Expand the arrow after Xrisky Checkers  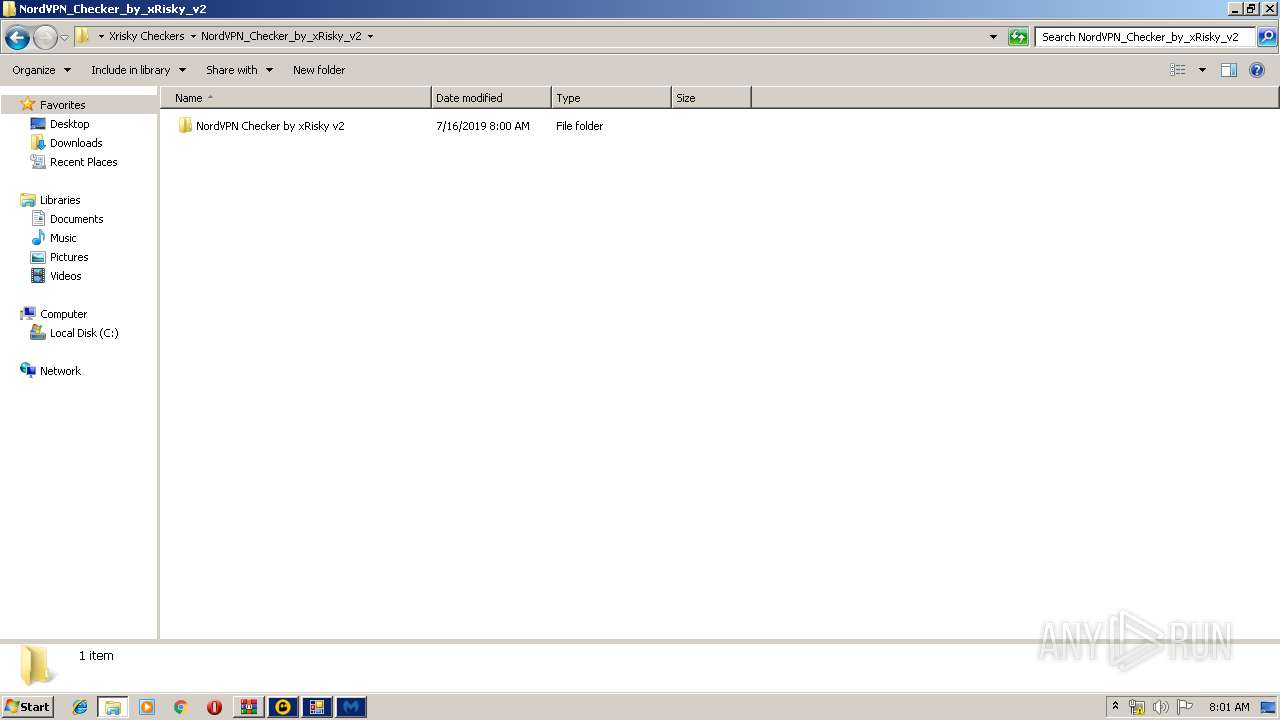[x=193, y=36]
